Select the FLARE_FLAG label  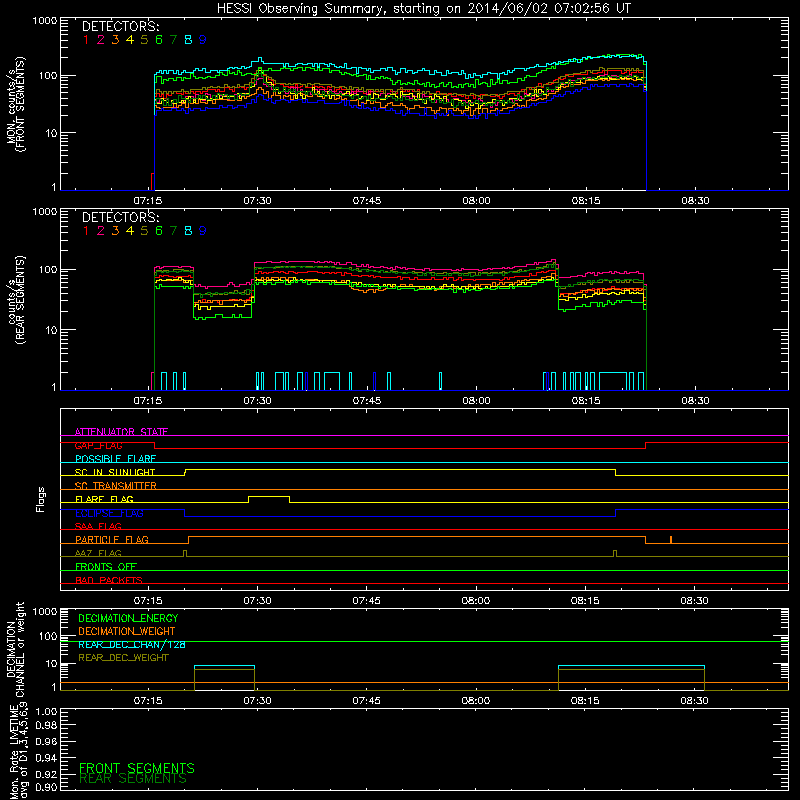pos(104,499)
